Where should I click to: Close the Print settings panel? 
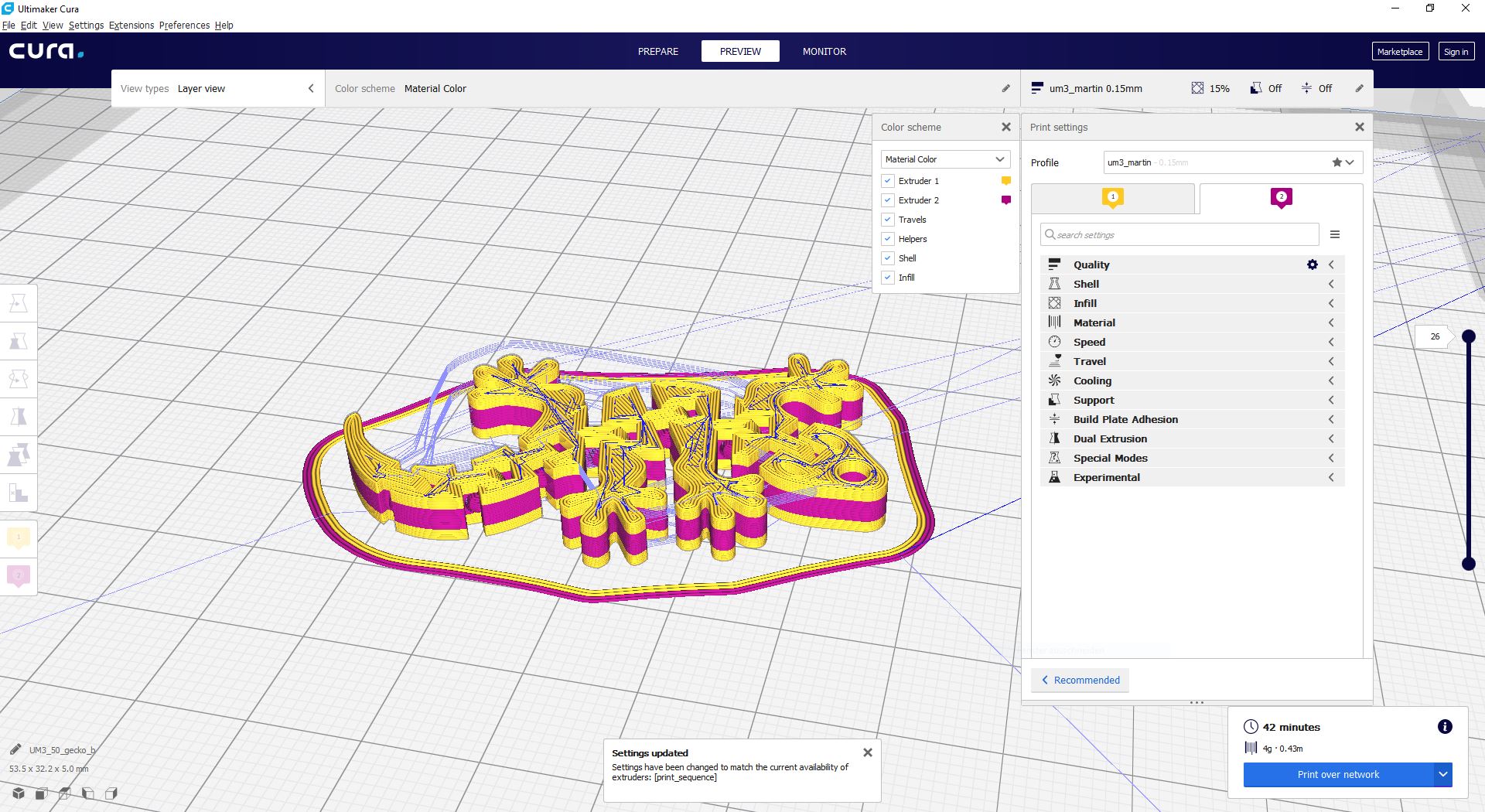coord(1360,127)
